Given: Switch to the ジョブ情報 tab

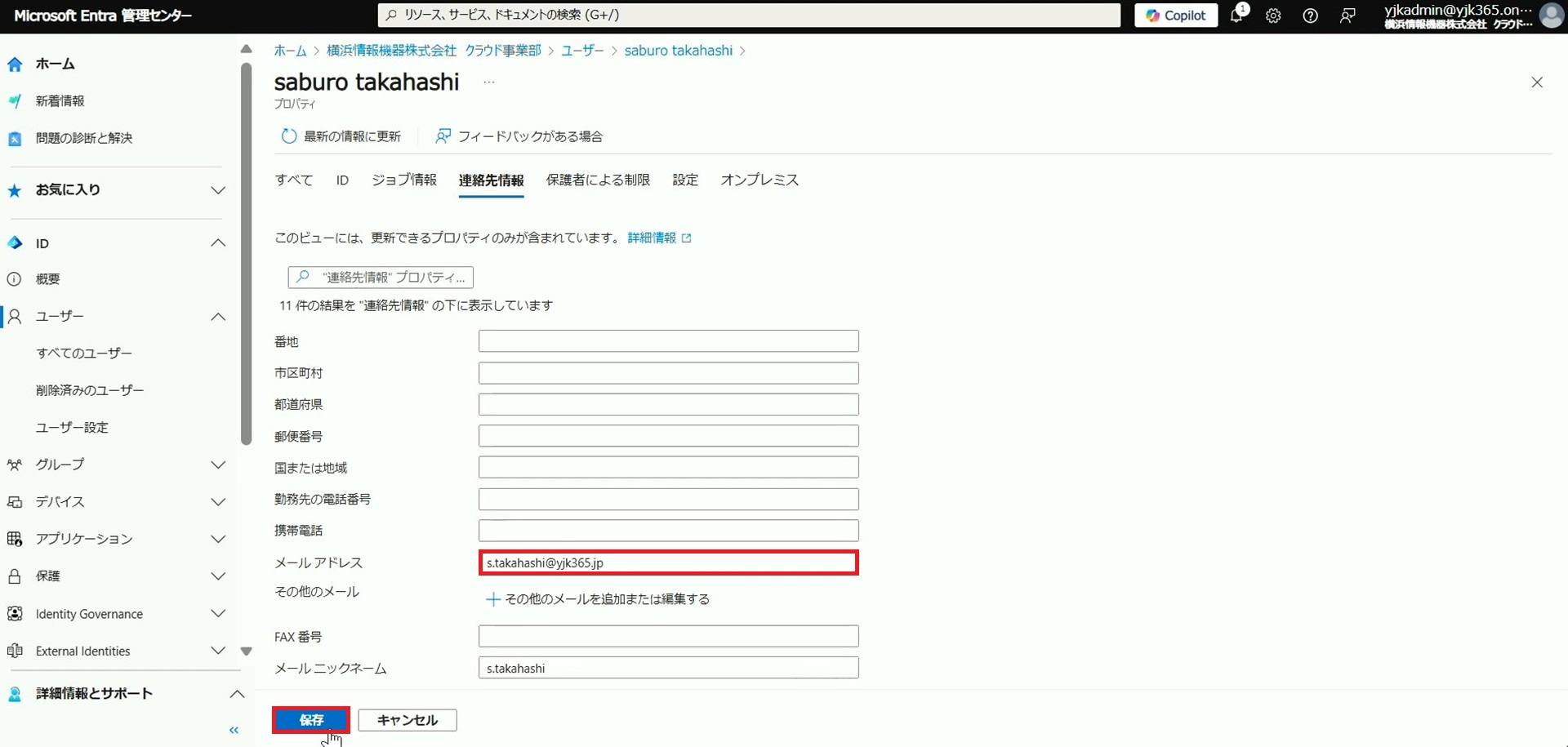Looking at the screenshot, I should point(404,180).
